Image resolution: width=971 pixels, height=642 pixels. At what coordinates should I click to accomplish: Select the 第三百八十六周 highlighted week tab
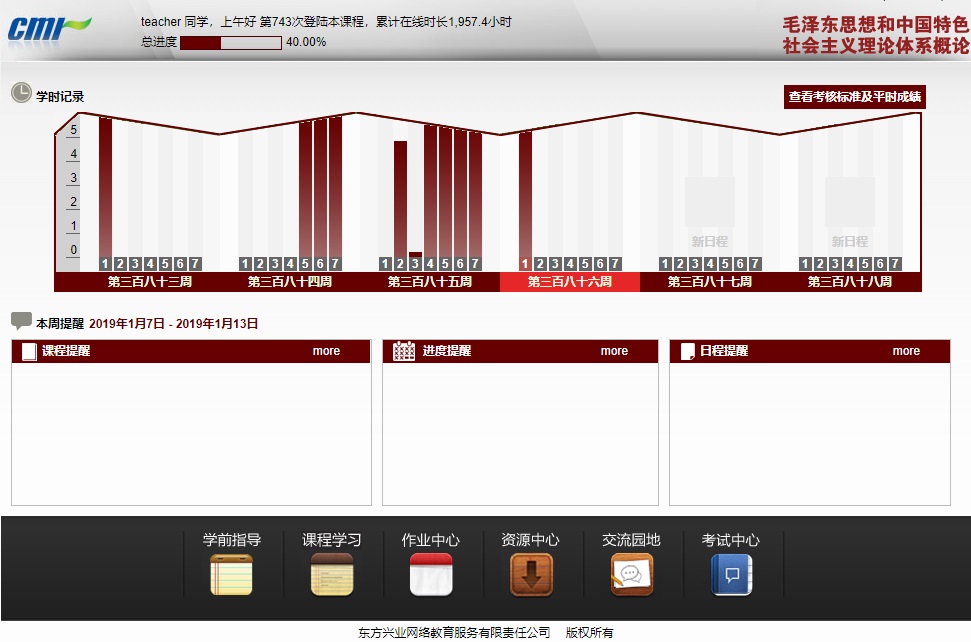(x=569, y=282)
